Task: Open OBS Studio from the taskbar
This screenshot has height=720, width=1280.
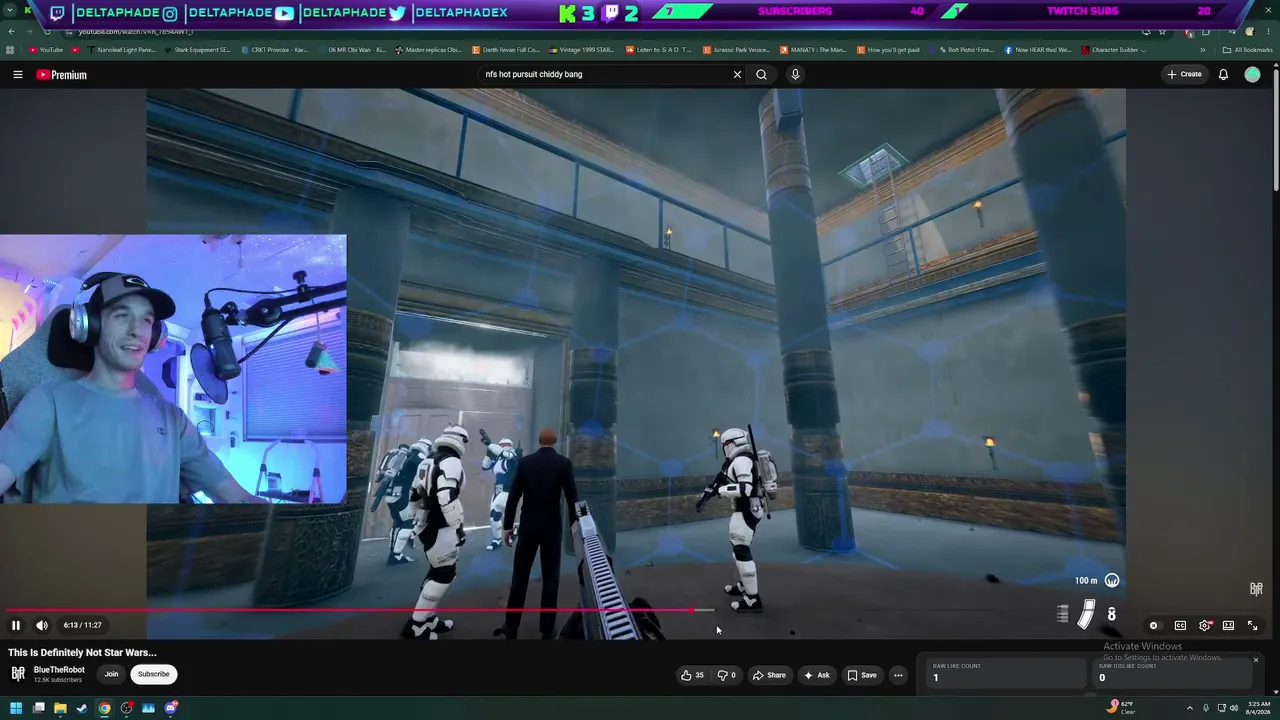Action: pos(127,708)
